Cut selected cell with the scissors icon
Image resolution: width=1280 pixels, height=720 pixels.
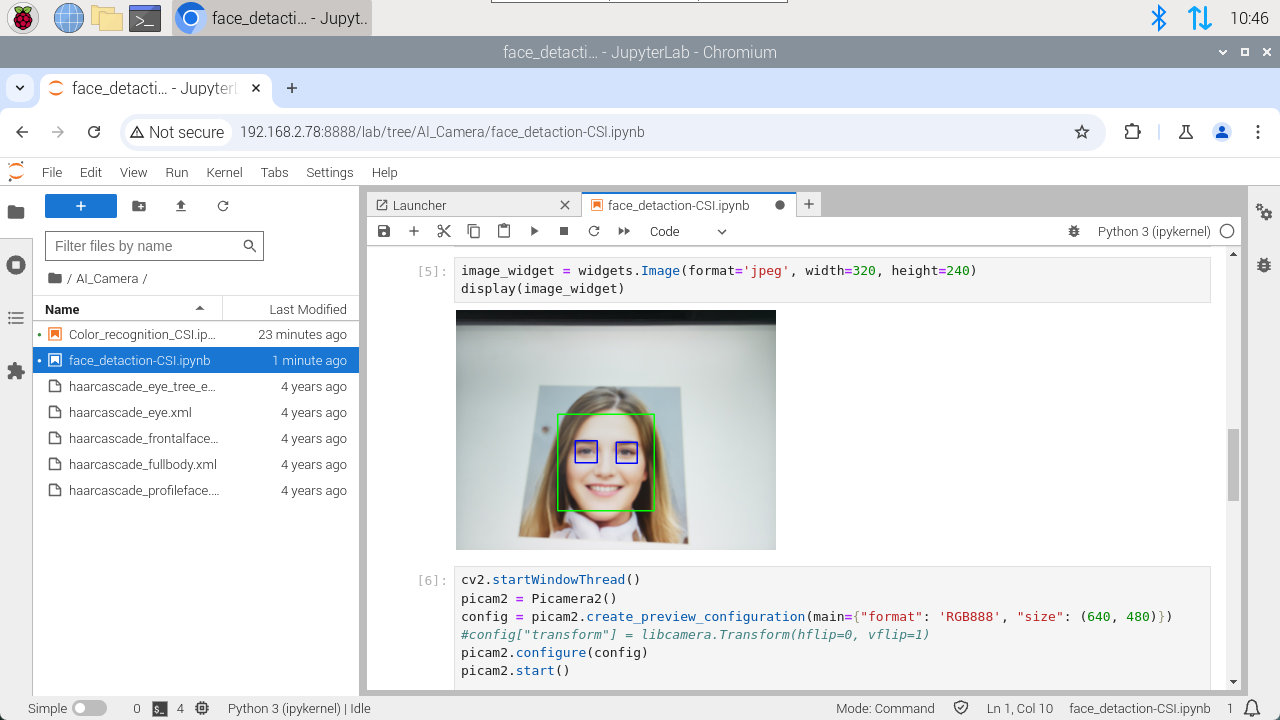click(x=444, y=231)
